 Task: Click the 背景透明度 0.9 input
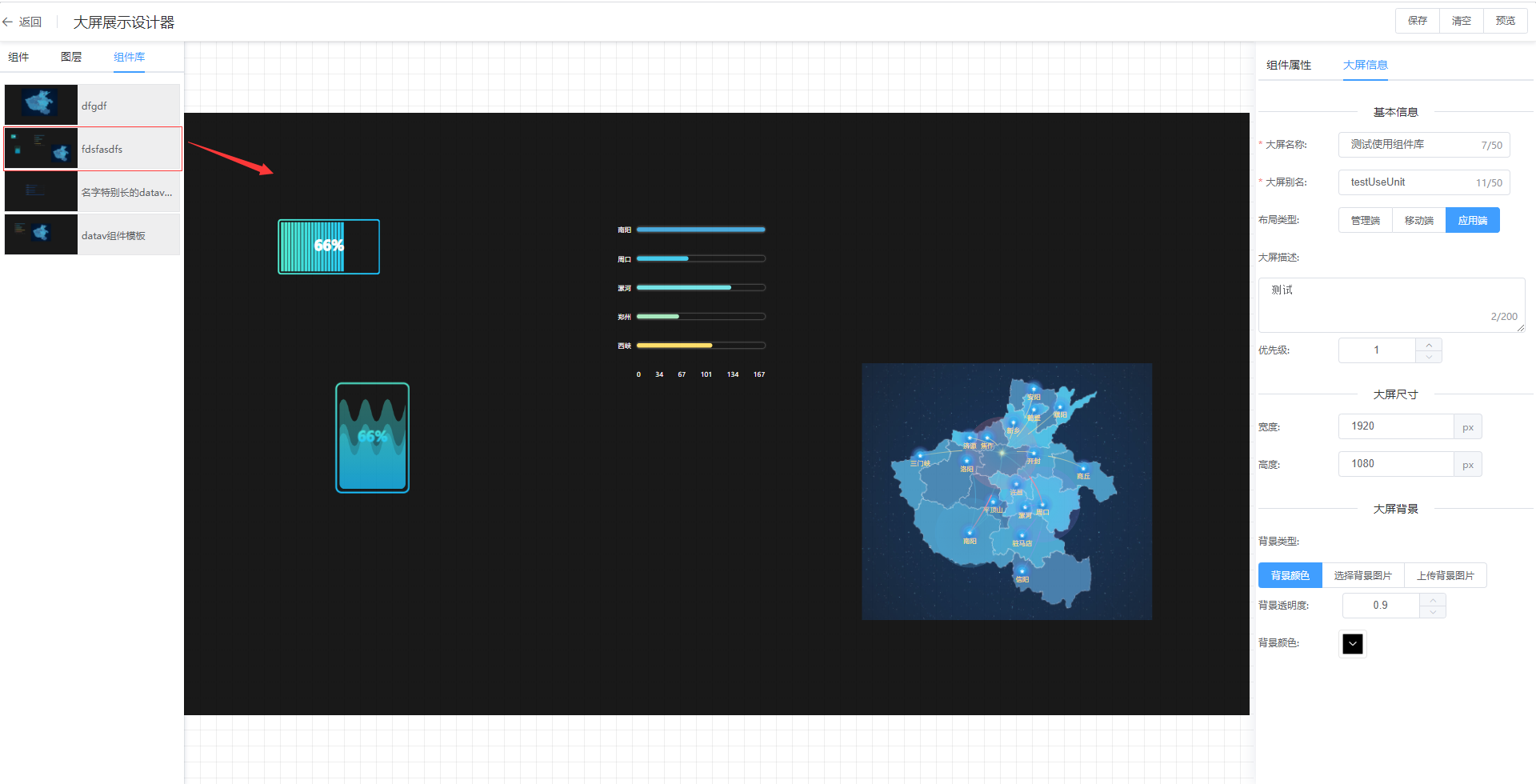[x=1381, y=606]
